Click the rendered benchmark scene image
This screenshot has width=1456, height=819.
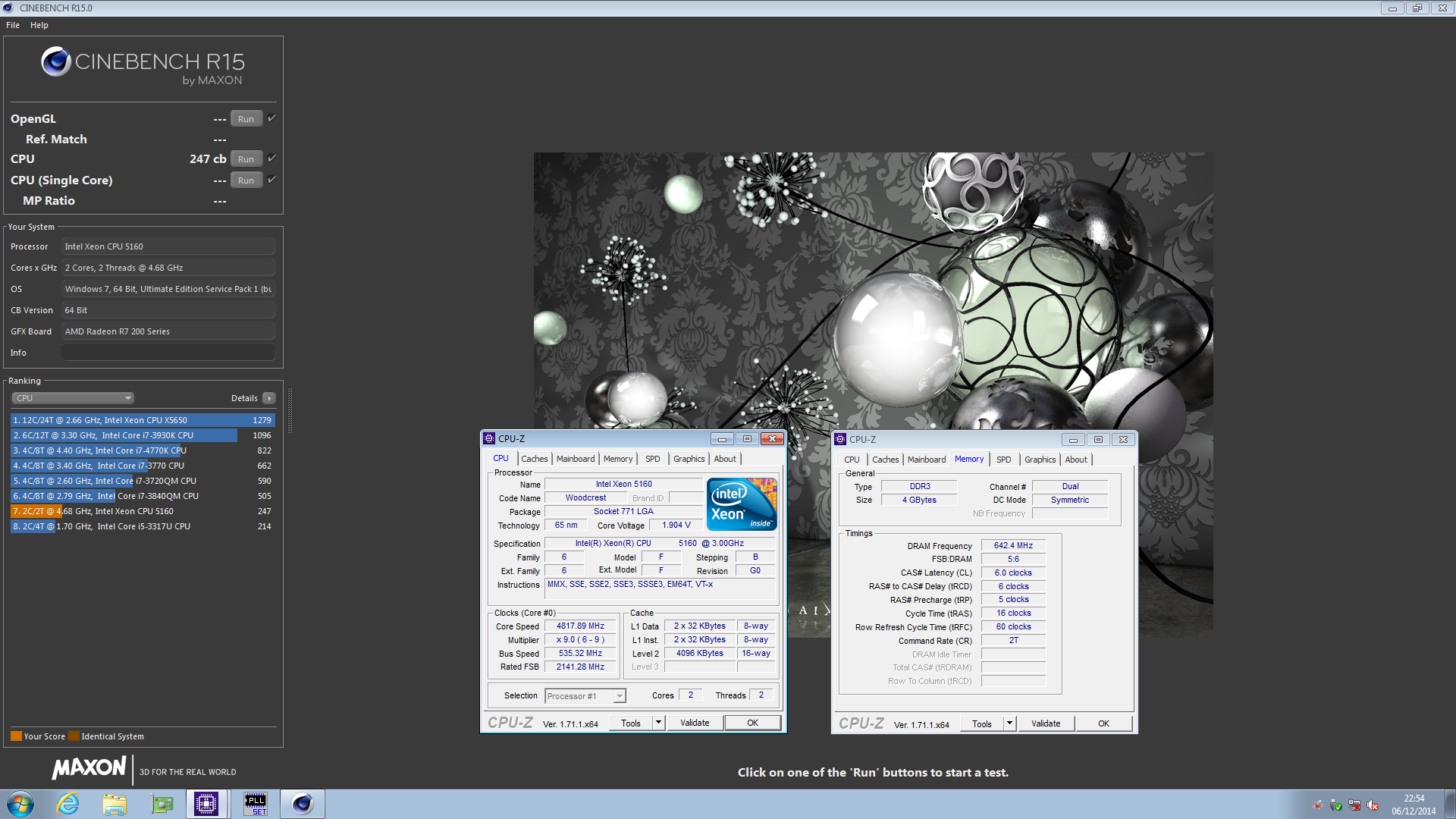coord(873,394)
